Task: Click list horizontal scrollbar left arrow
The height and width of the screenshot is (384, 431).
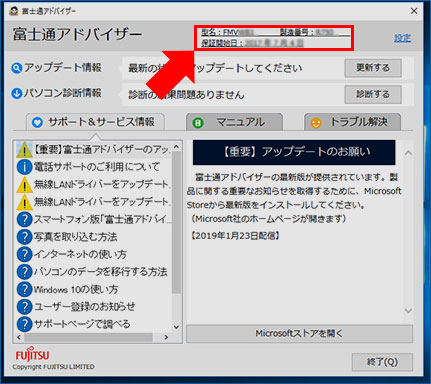Action: tap(19, 337)
